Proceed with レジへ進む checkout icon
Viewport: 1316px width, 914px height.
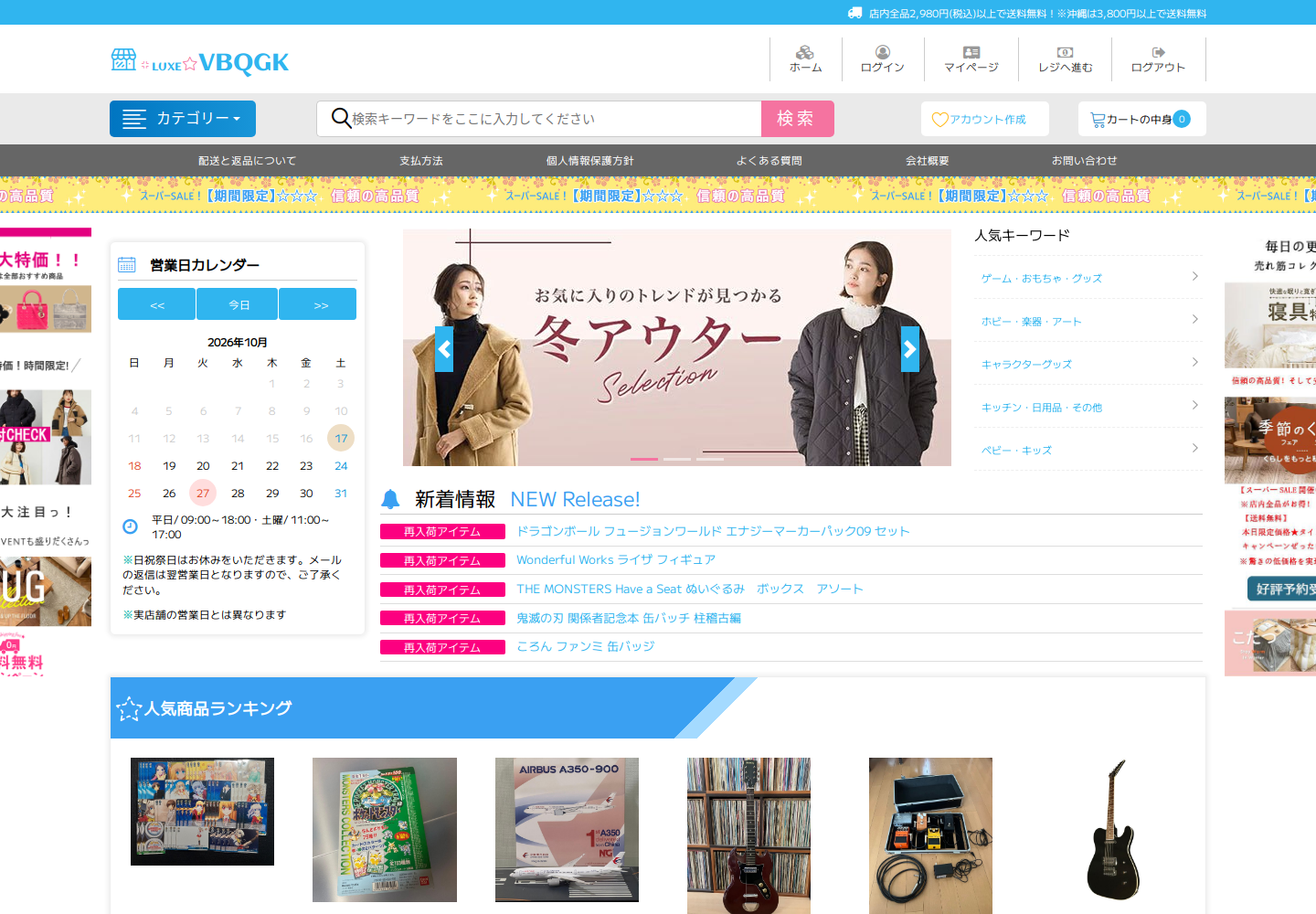1066,52
